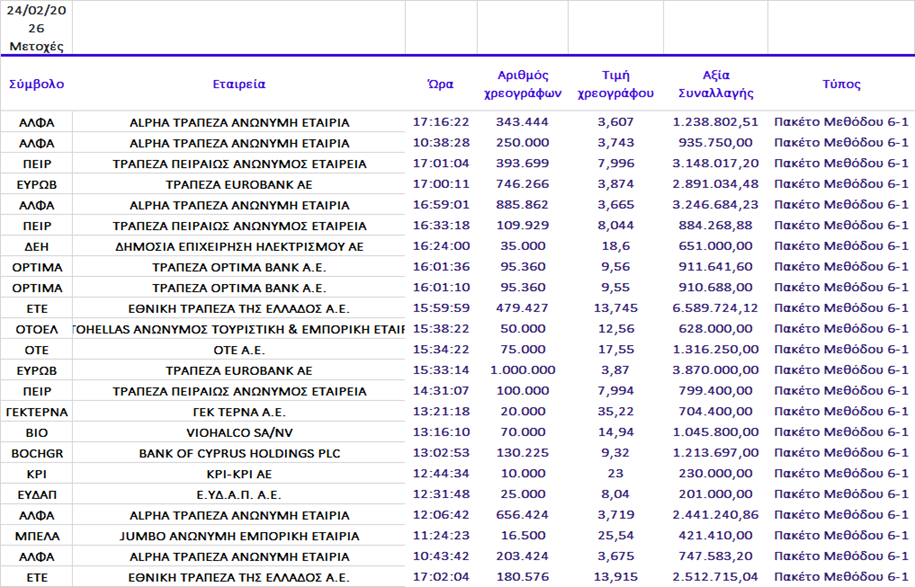915x587 pixels.
Task: Select time cell 10:38:28
Action: pos(441,142)
